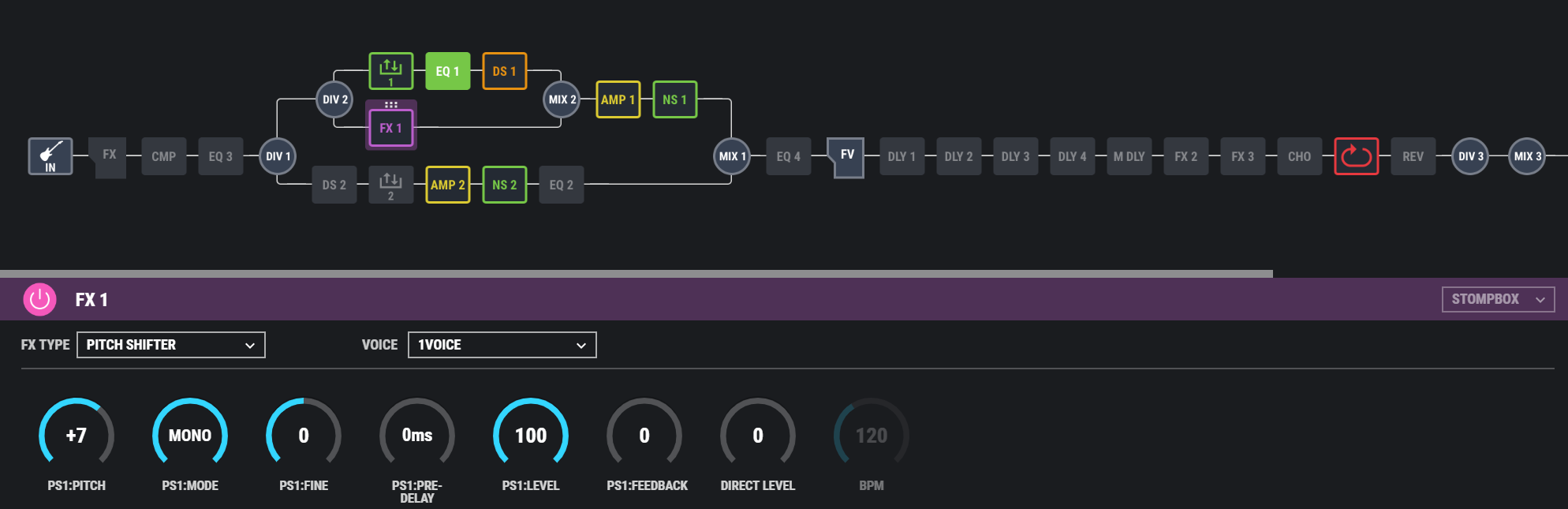Toggle the FX 1 power button
The image size is (1568, 509).
[40, 300]
